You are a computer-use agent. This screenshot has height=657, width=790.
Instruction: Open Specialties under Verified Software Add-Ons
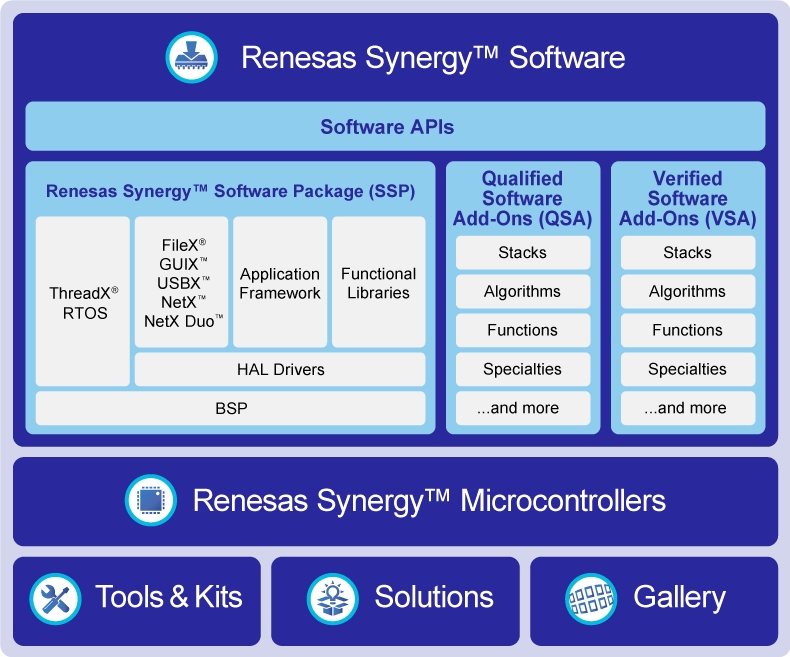tap(687, 369)
